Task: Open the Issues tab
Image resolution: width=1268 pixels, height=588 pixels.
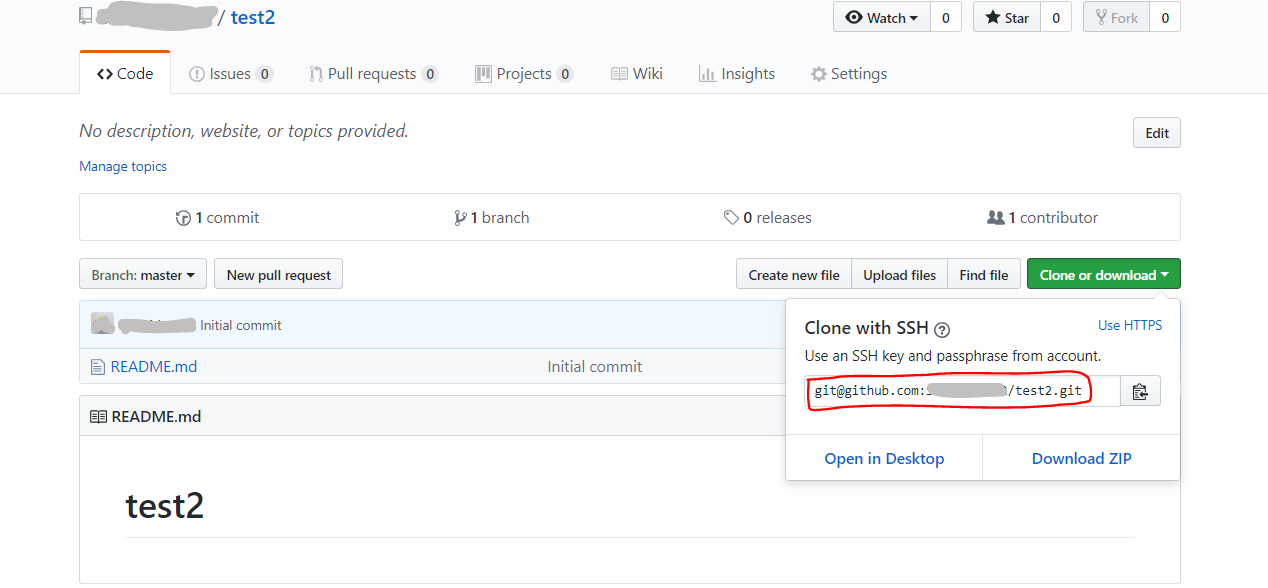Action: click(231, 73)
